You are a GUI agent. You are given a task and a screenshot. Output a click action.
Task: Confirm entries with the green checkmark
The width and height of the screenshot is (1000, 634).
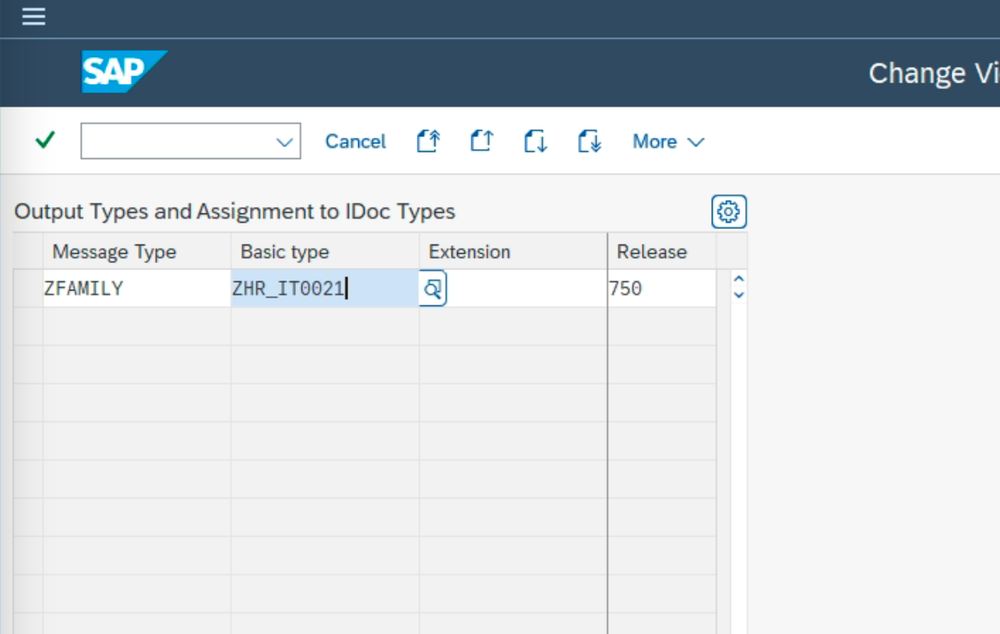click(x=43, y=140)
